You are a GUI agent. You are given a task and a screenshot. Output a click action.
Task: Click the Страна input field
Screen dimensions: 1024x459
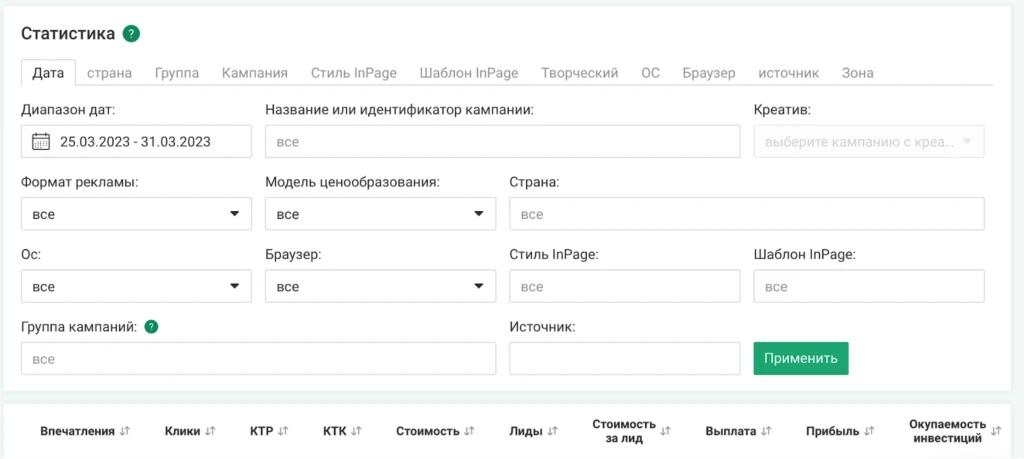(747, 214)
